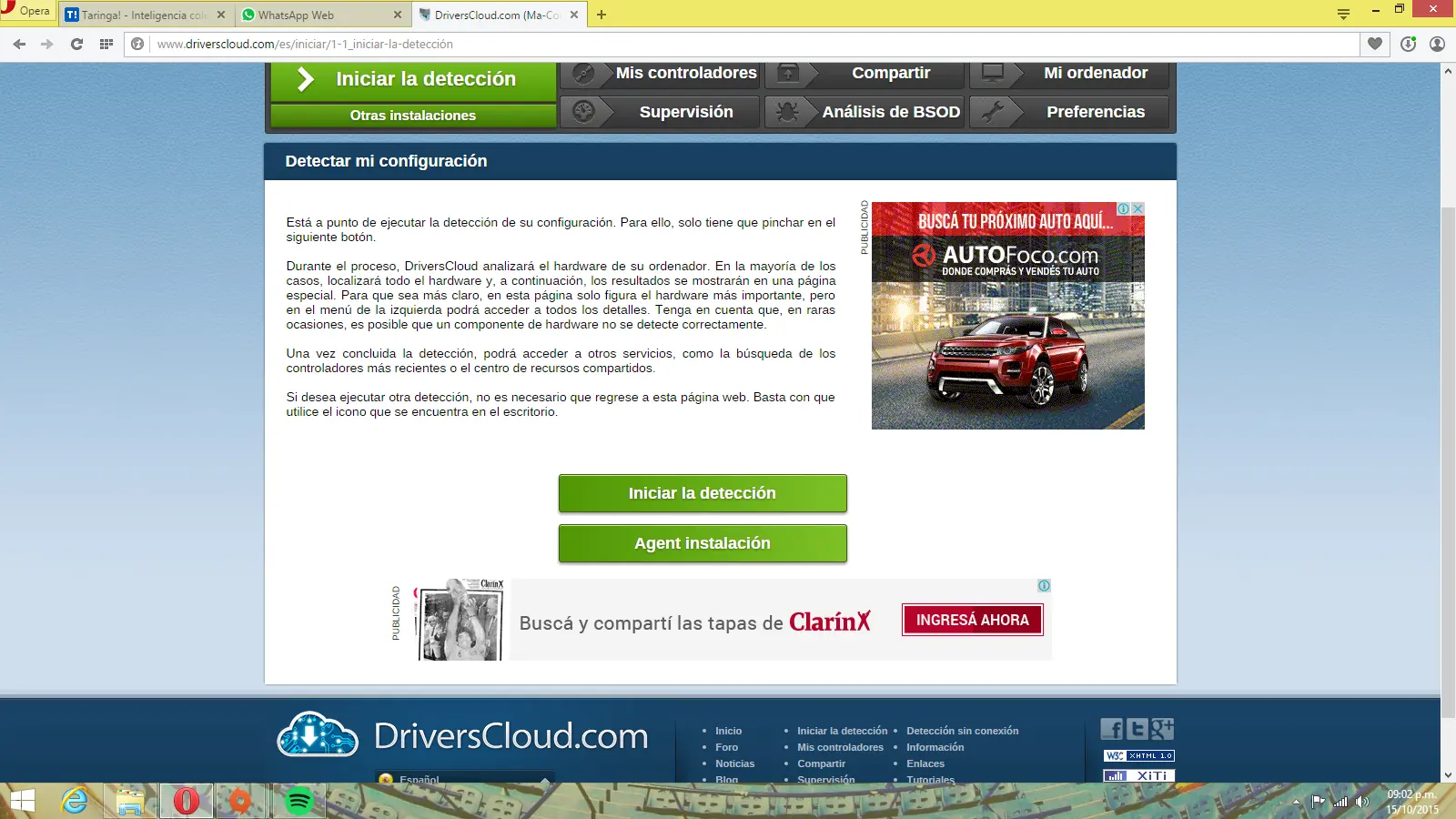The width and height of the screenshot is (1456, 819).
Task: Close the DriversCloud.com tab
Action: [574, 15]
